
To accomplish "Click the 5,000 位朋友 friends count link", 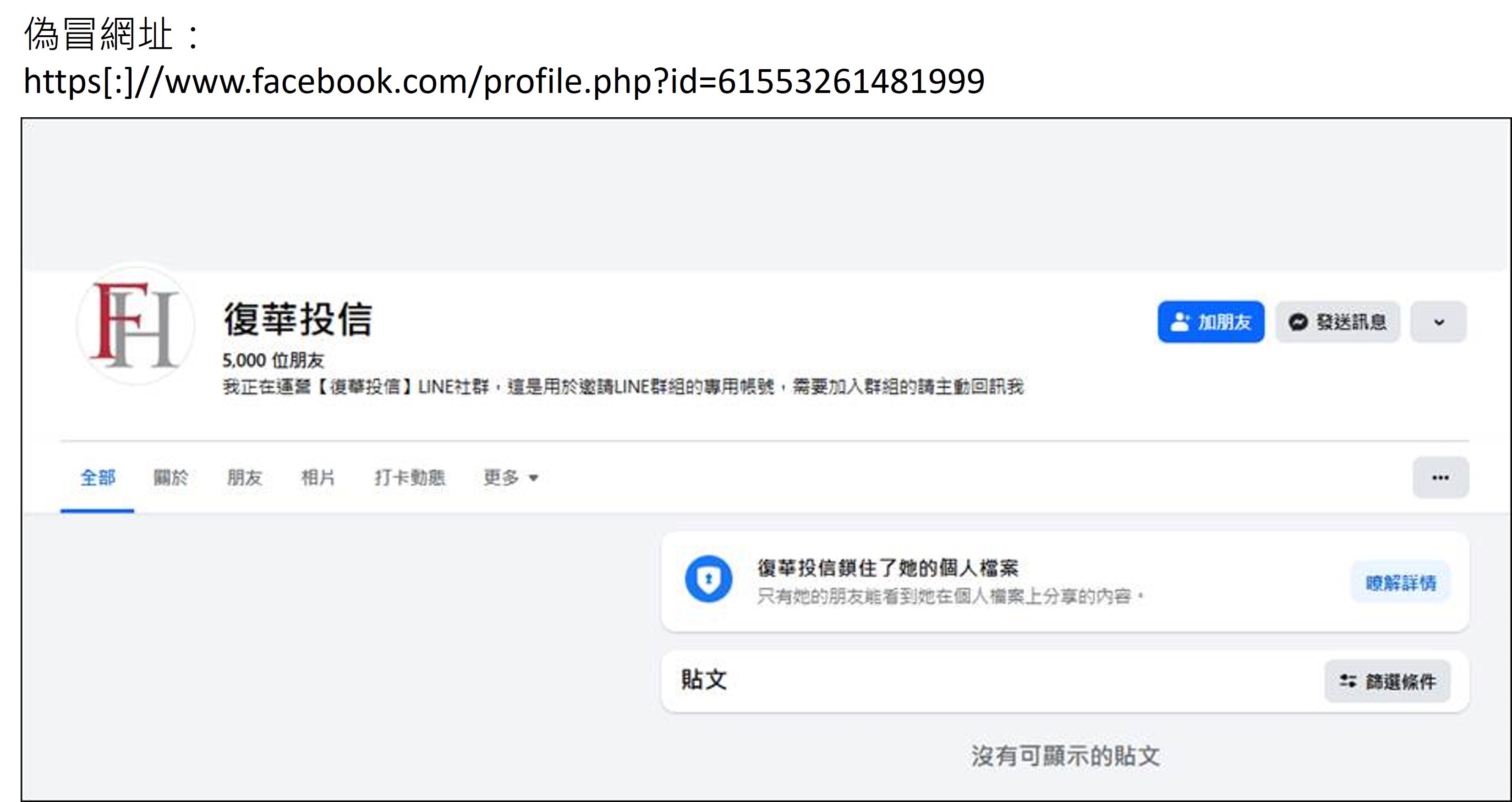I will 273,360.
